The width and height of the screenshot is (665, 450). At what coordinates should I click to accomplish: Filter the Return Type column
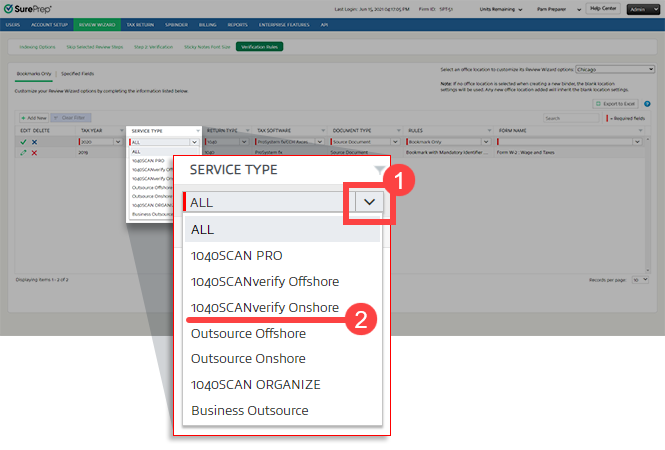click(x=248, y=131)
